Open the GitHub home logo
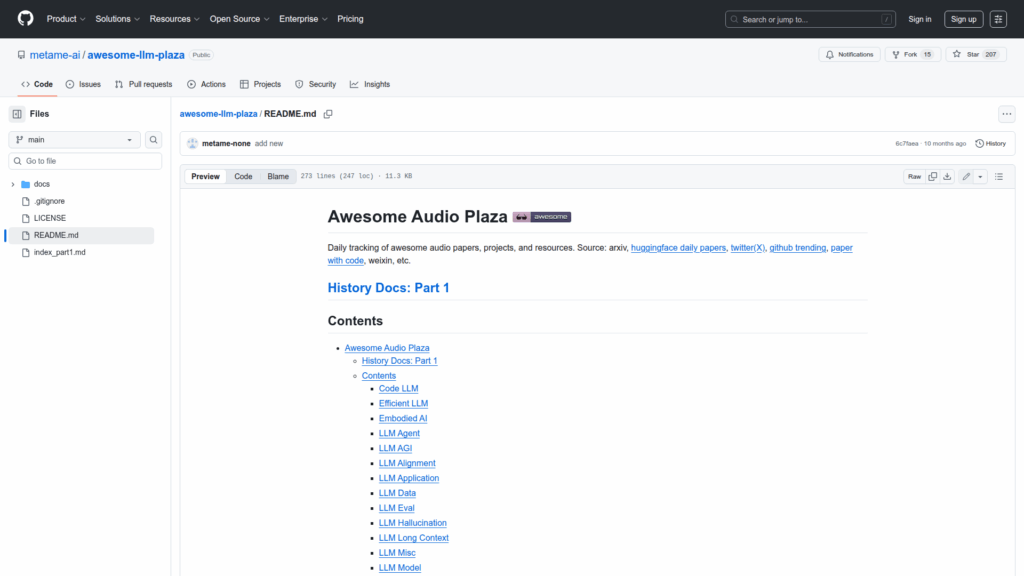The image size is (1024, 576). pos(25,19)
